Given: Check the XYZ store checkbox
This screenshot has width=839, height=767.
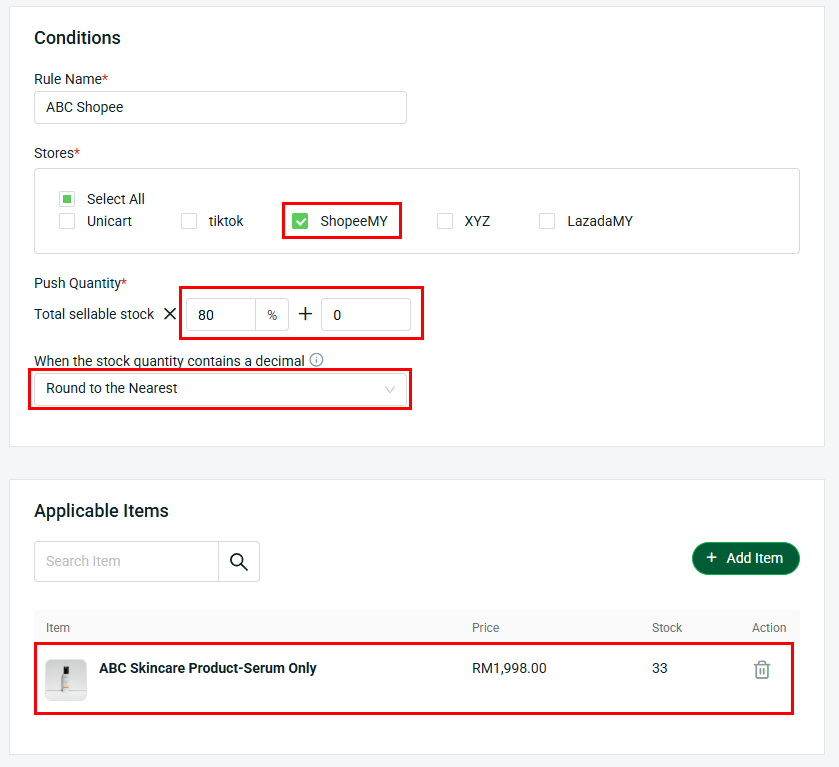Looking at the screenshot, I should click(x=445, y=221).
